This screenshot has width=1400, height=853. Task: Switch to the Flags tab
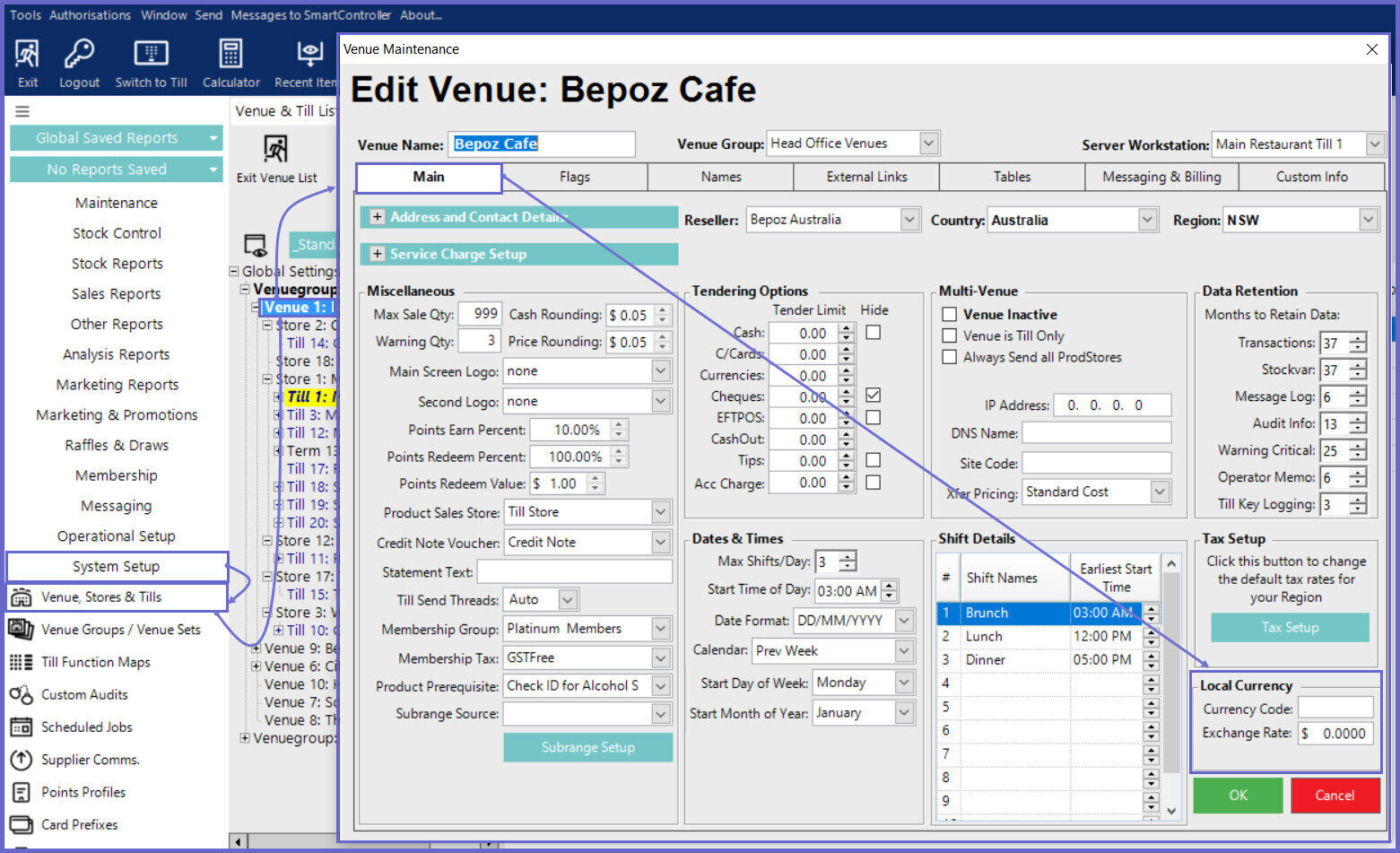click(x=574, y=177)
